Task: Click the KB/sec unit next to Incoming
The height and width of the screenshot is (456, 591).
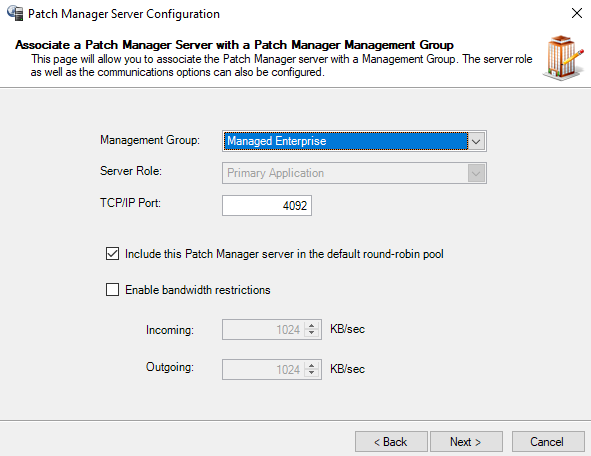Action: click(x=348, y=329)
